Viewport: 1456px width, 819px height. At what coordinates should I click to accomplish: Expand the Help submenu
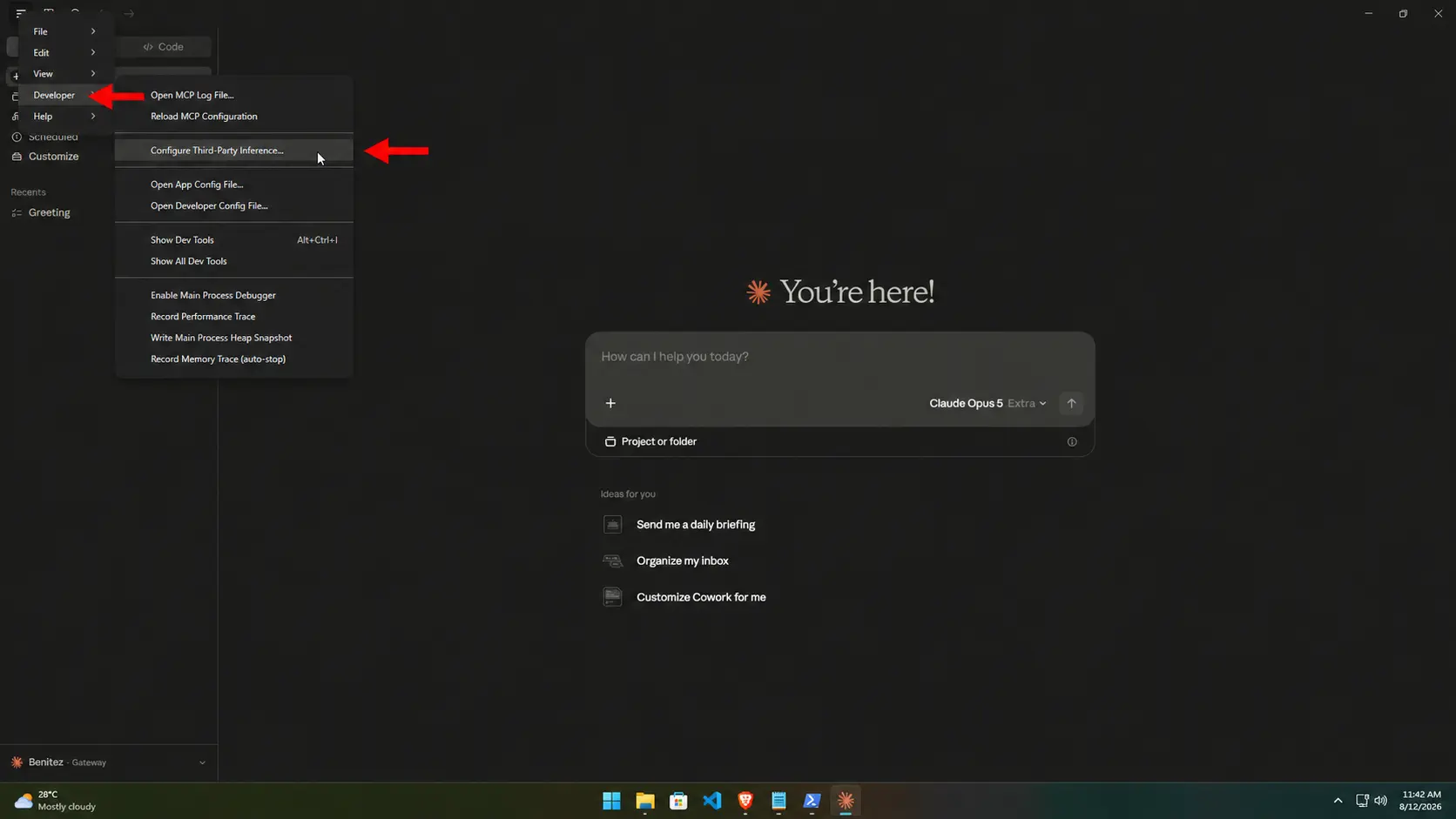(66, 116)
